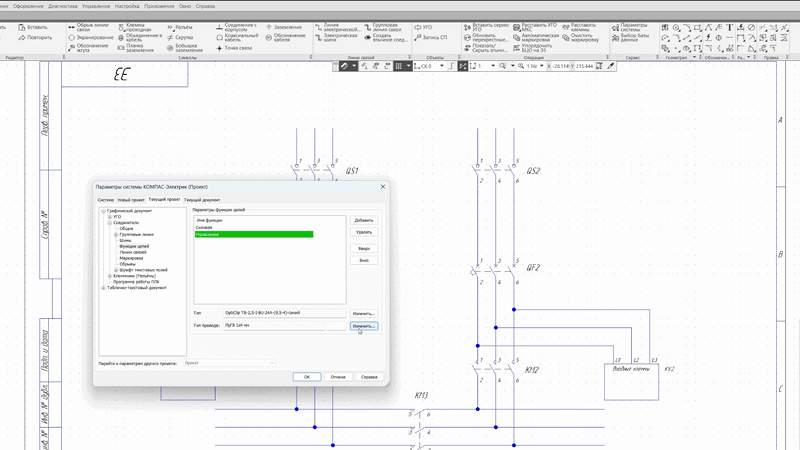Collapse the Графический документ tree node

coord(103,211)
